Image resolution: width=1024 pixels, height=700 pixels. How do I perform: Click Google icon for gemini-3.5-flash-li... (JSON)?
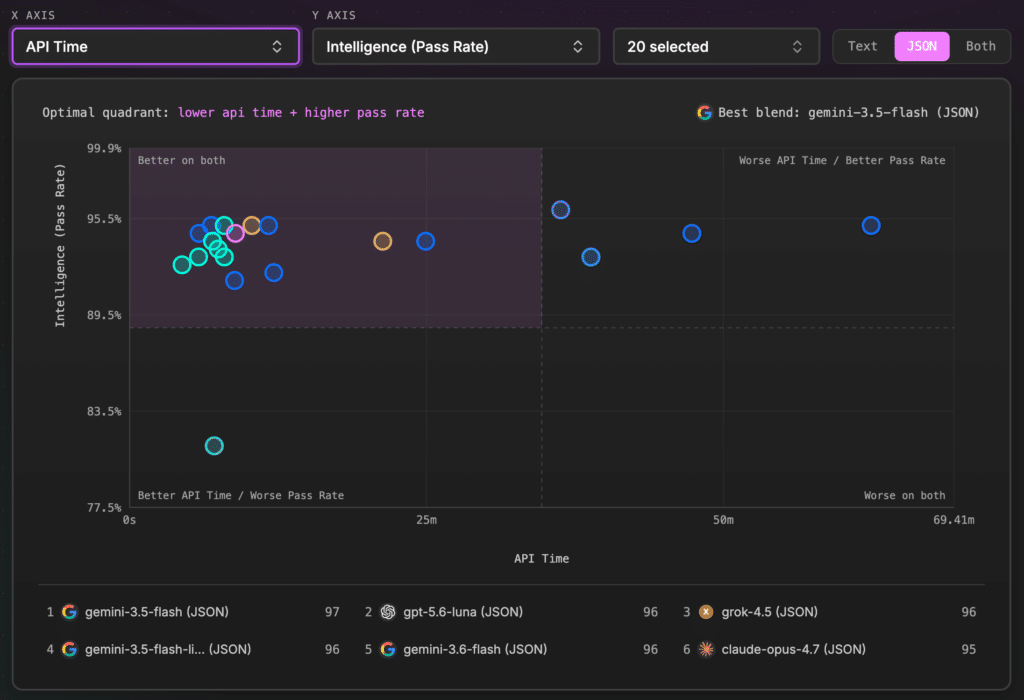tap(69, 649)
